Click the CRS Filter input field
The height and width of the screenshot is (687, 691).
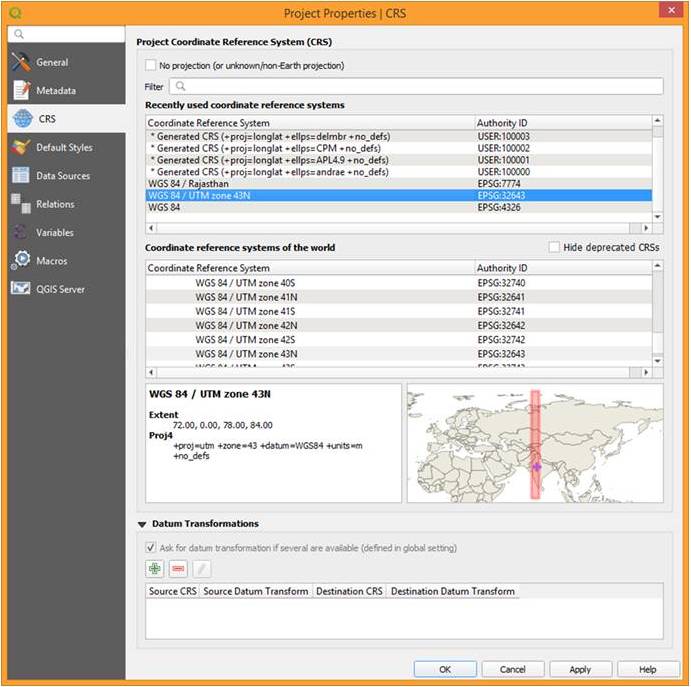(416, 86)
